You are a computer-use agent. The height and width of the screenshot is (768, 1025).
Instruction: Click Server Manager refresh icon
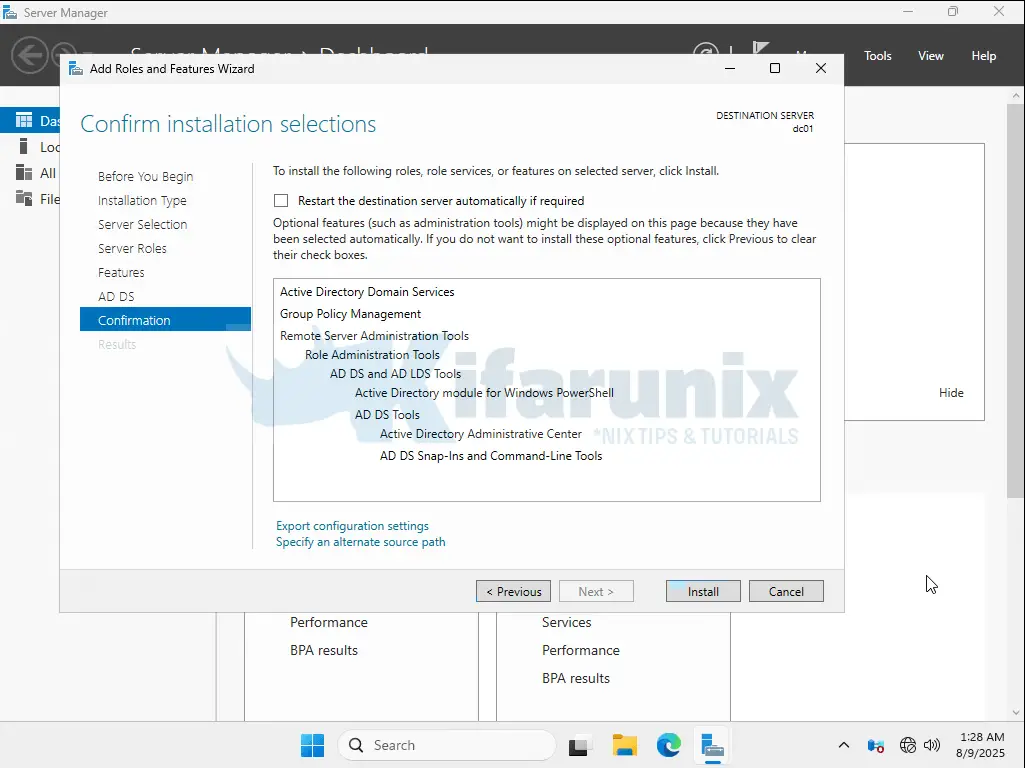(x=705, y=49)
